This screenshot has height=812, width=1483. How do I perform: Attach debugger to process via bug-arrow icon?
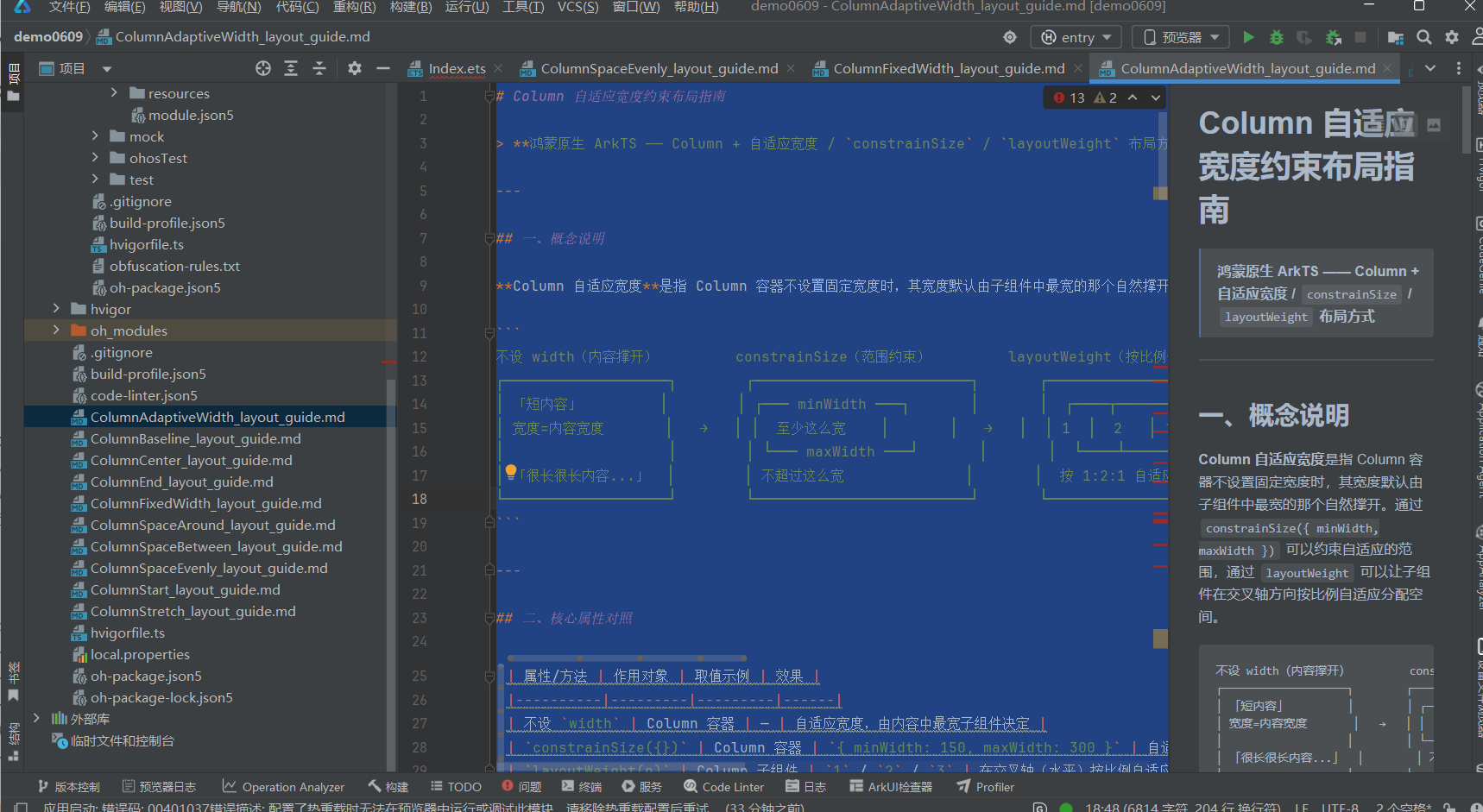point(1334,37)
